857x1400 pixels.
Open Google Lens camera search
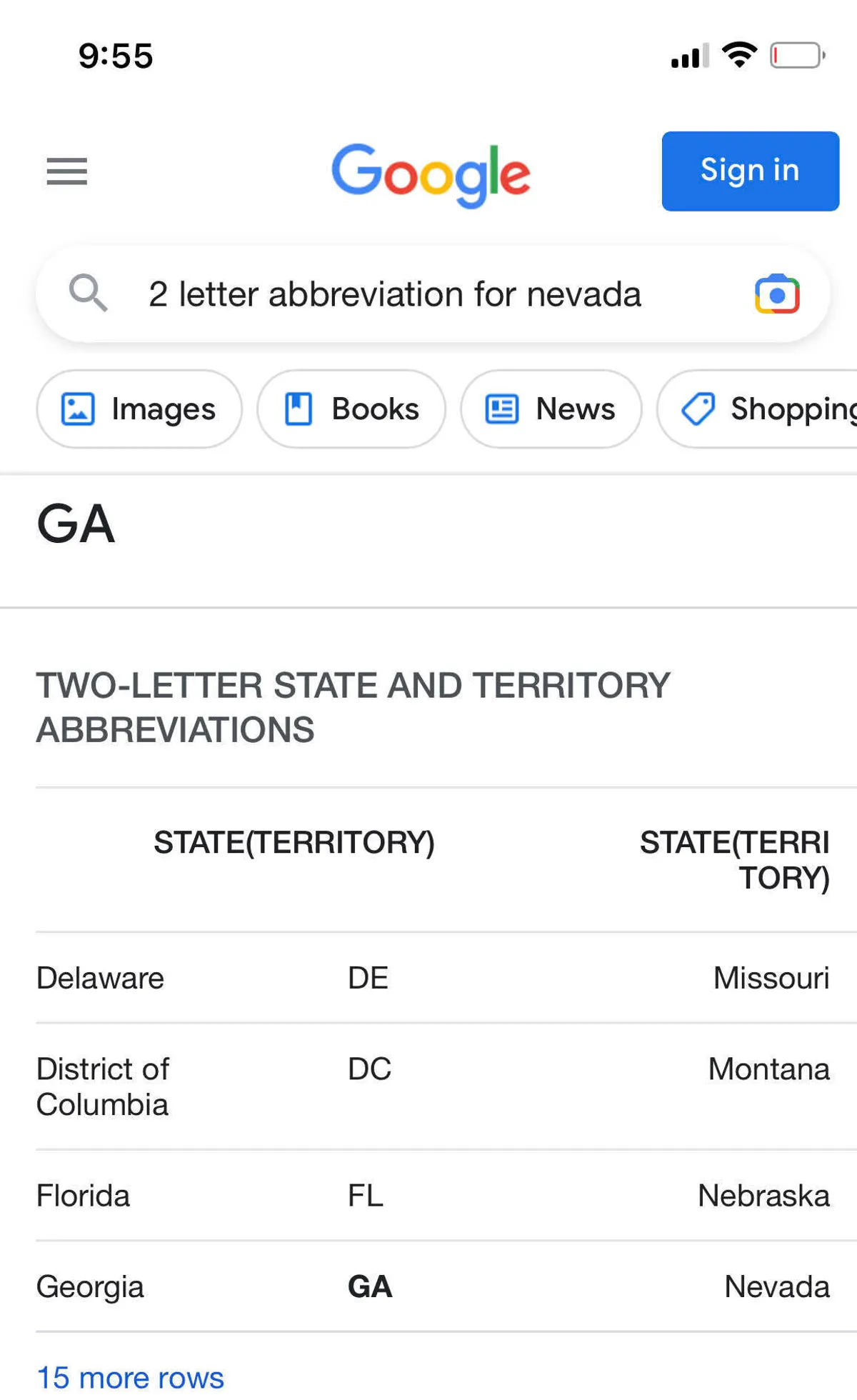[777, 294]
